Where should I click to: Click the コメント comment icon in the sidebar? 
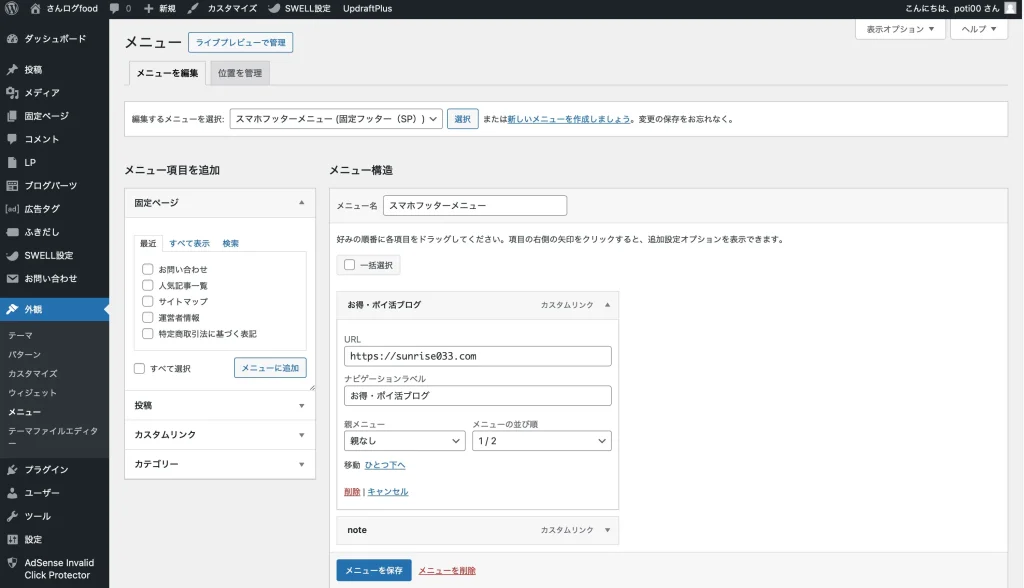(12, 139)
